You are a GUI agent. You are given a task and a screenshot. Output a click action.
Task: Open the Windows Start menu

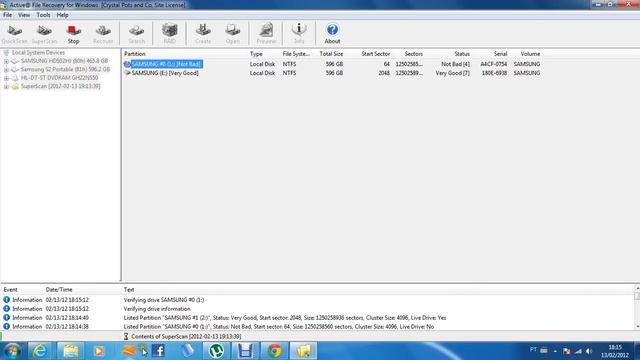pos(12,351)
